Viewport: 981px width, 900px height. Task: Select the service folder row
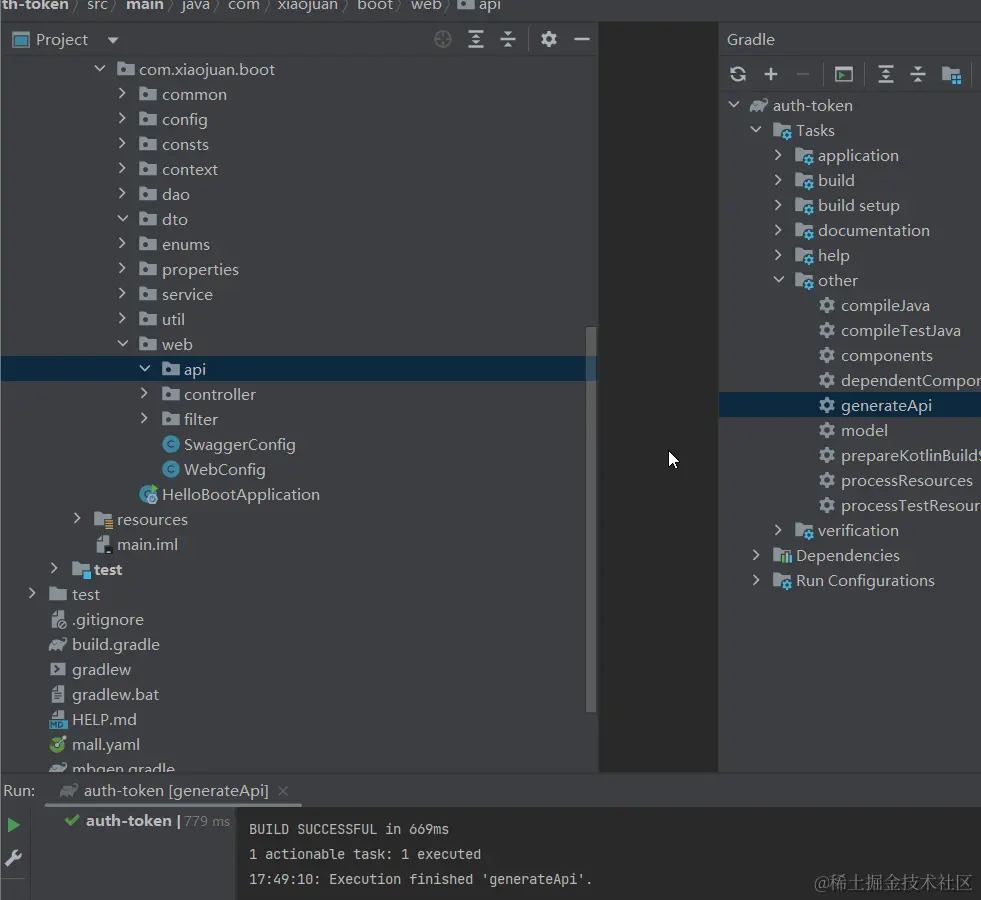coord(298,295)
